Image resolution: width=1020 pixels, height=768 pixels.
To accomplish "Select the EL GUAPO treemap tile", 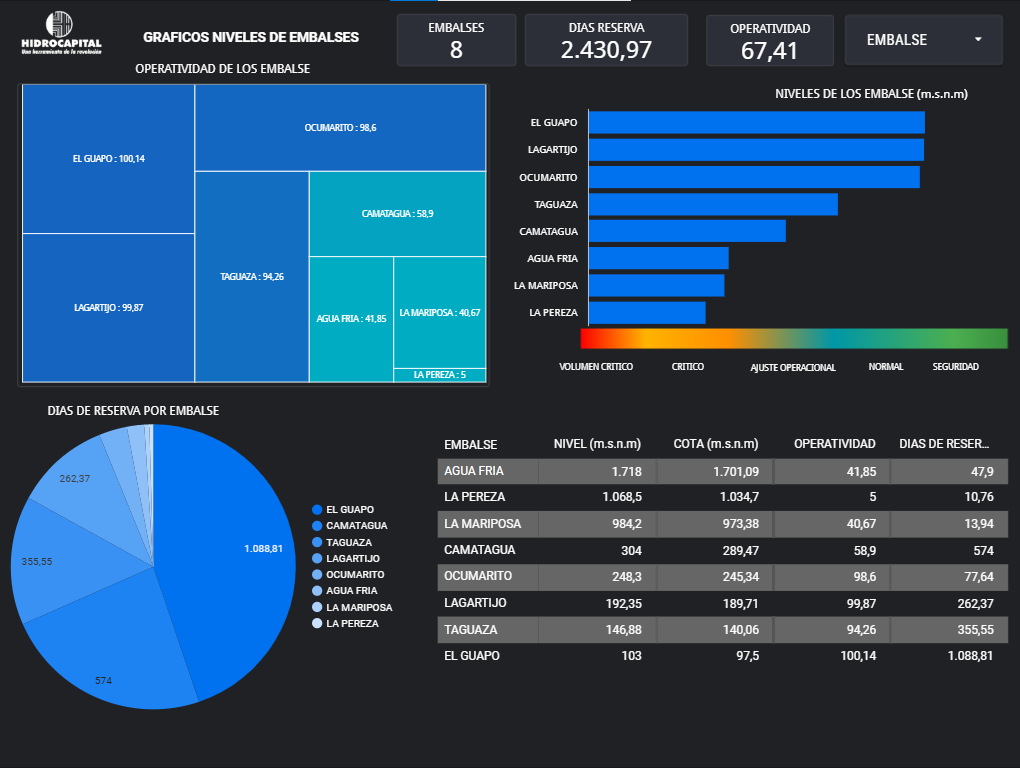I will coord(108,158).
